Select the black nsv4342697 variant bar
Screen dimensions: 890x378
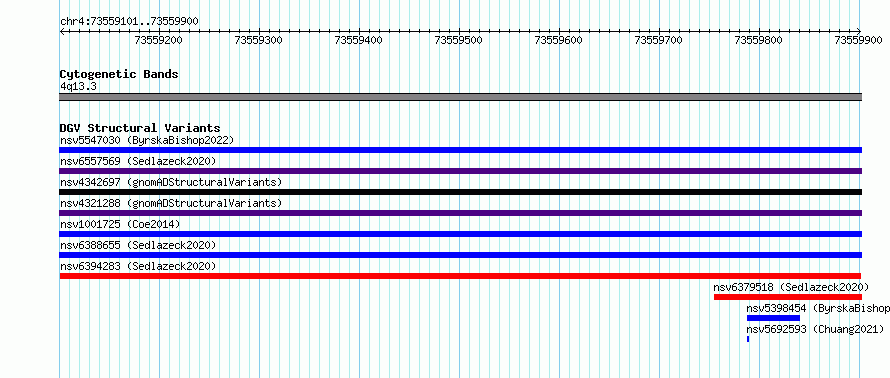pyautogui.click(x=460, y=192)
